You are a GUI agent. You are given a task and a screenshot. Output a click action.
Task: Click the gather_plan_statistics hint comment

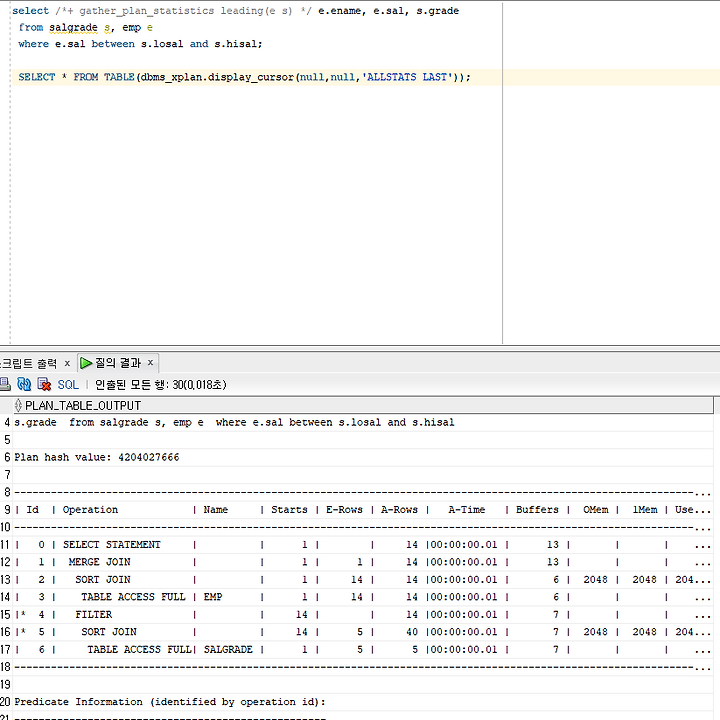coord(184,11)
